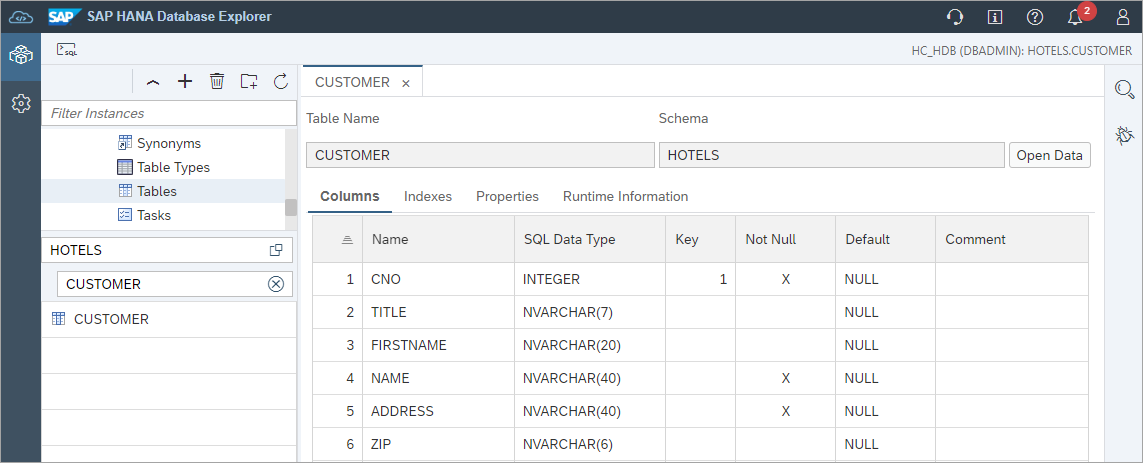1143x463 pixels.
Task: Select Table Types in the catalog tree
Action: (x=173, y=167)
